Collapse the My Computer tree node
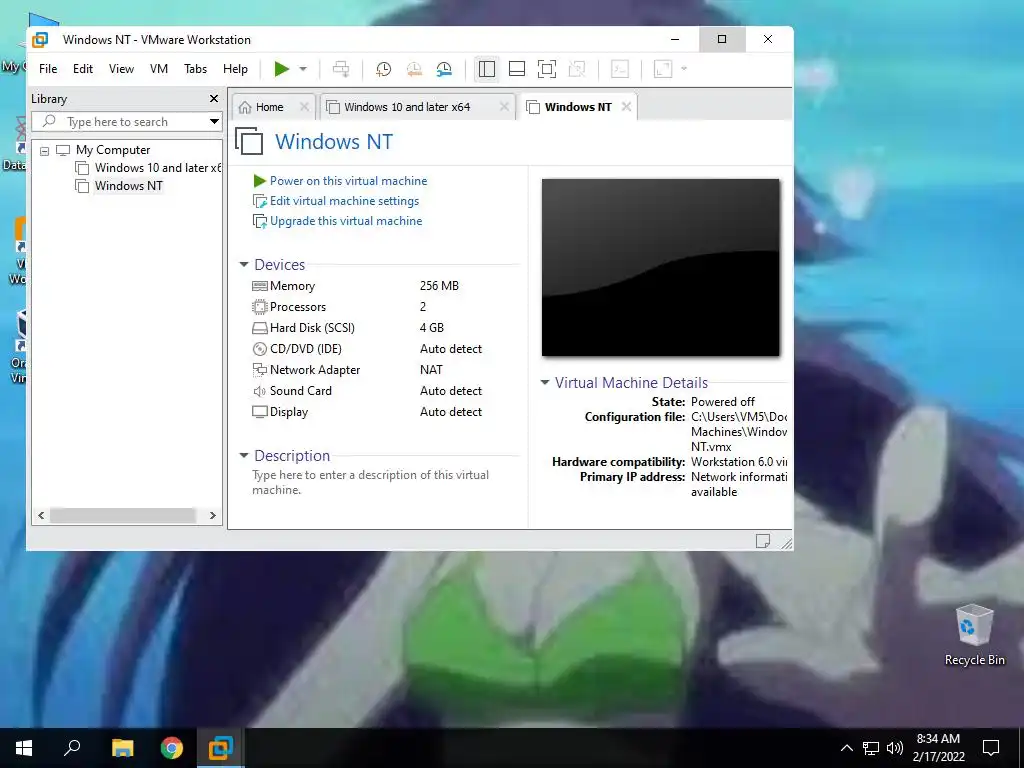 [x=44, y=151]
